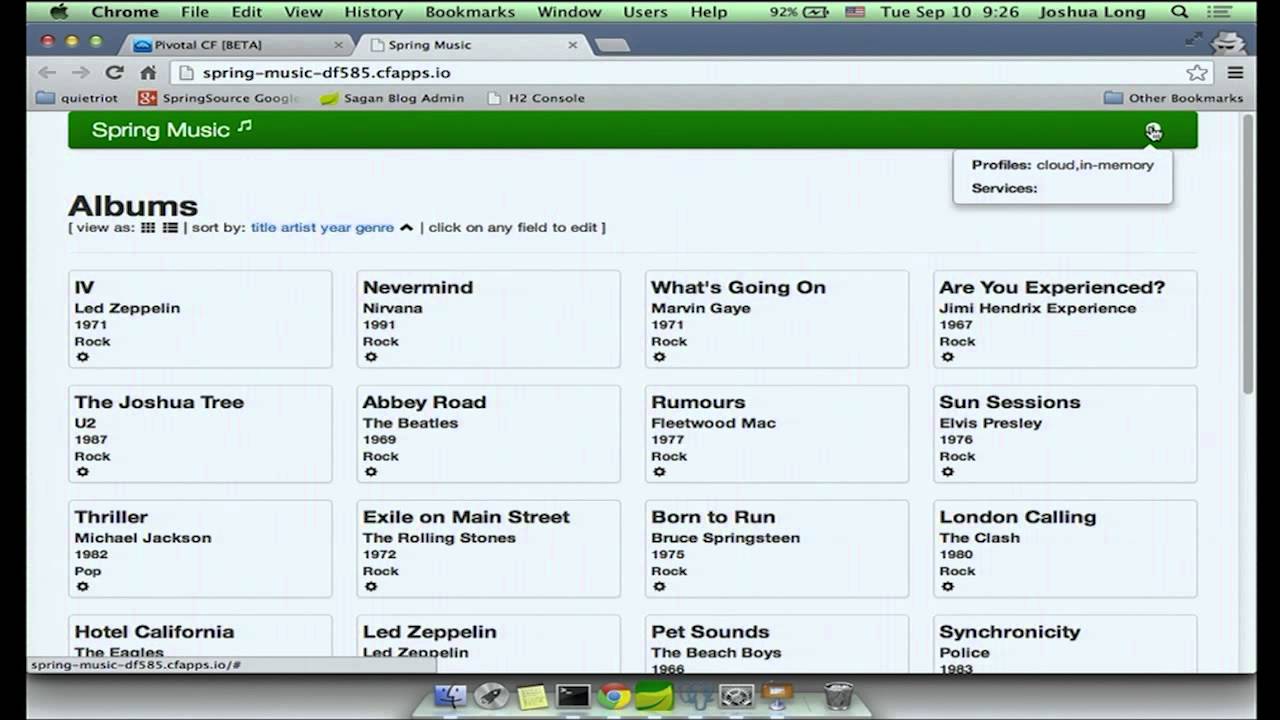Open the Trash in the Dock

838,696
